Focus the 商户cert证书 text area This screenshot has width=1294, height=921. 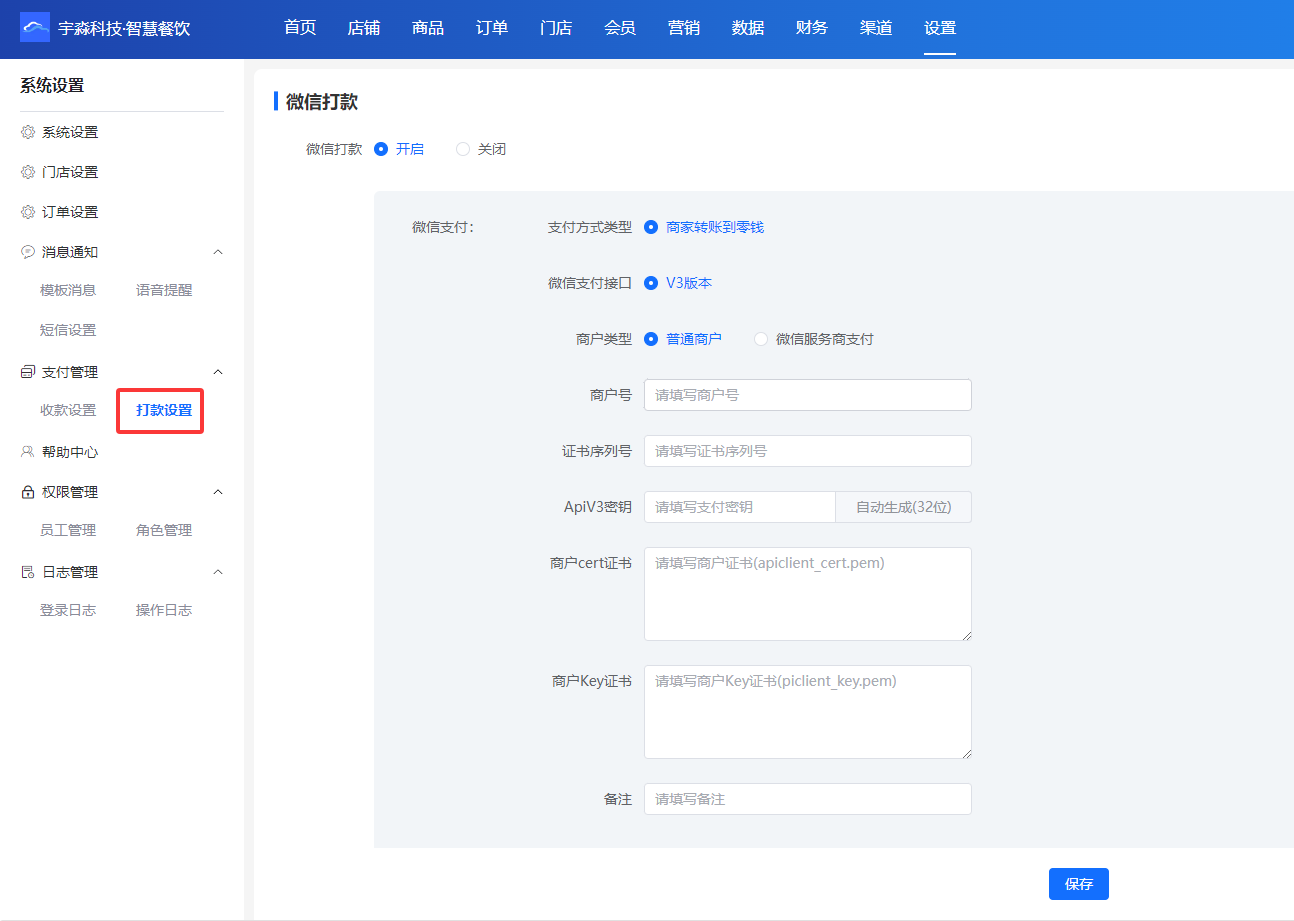808,594
